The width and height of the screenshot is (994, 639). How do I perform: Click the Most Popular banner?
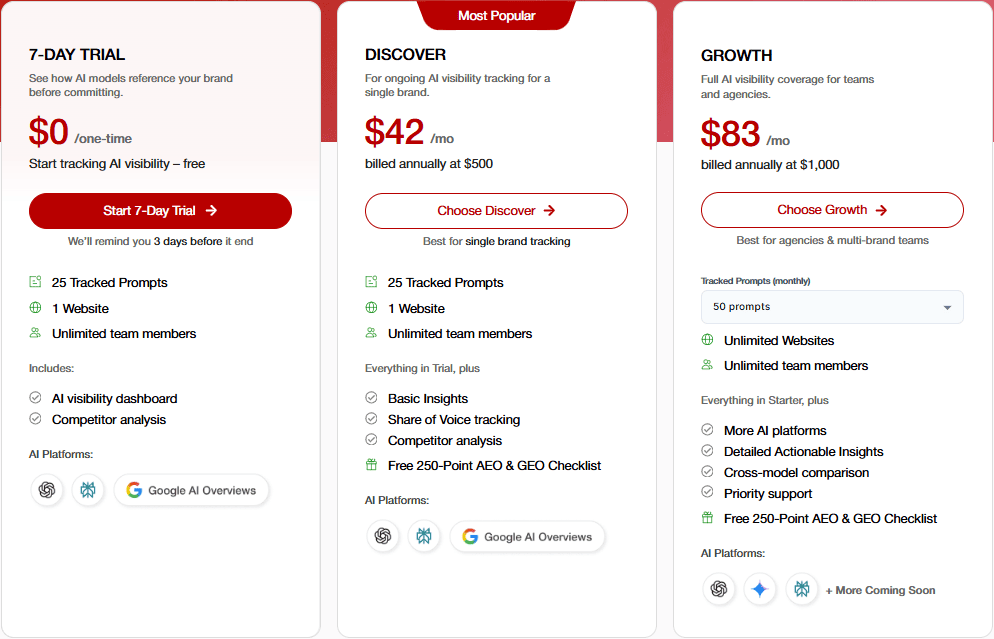tap(496, 15)
